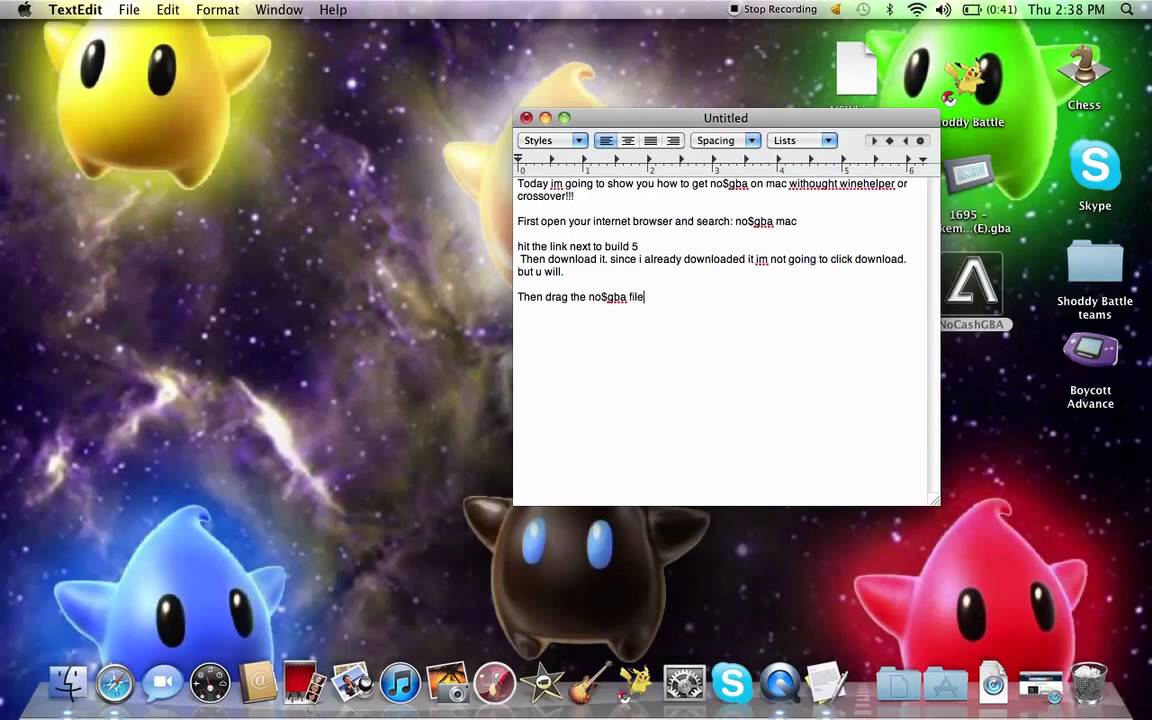Open the Spacing dropdown
Image resolution: width=1152 pixels, height=720 pixels.
(x=725, y=140)
